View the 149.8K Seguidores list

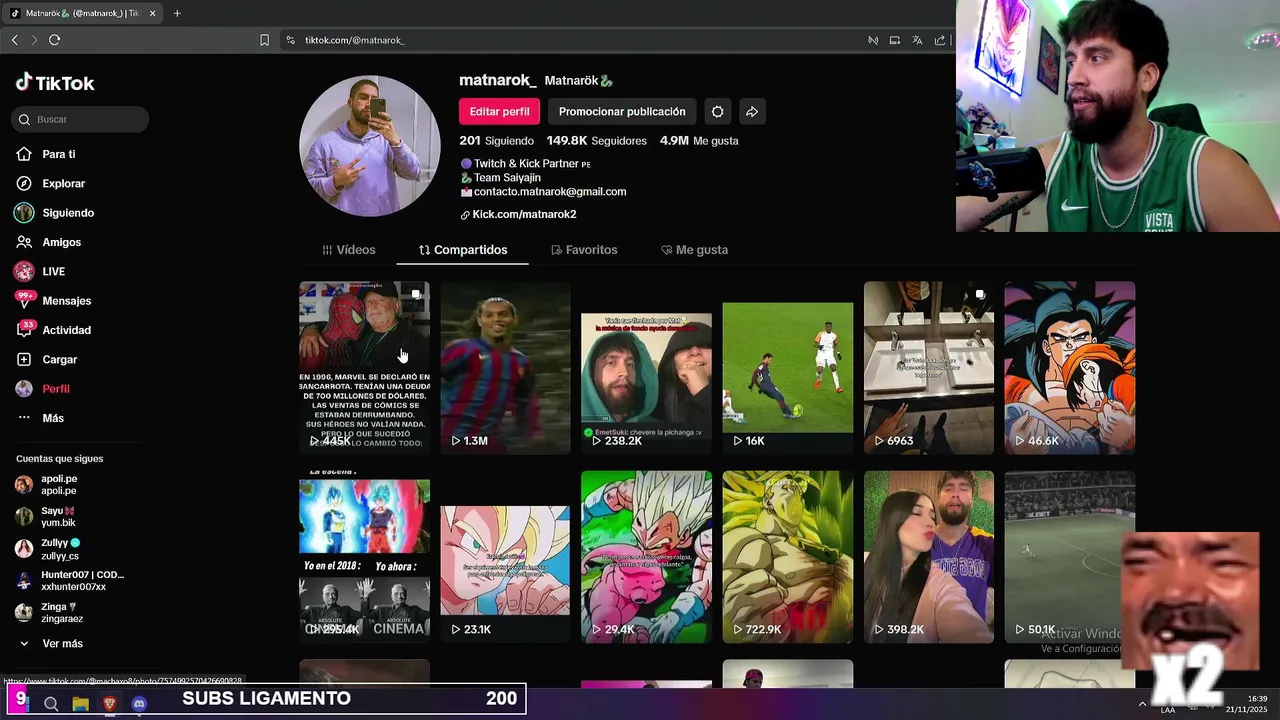pos(596,141)
